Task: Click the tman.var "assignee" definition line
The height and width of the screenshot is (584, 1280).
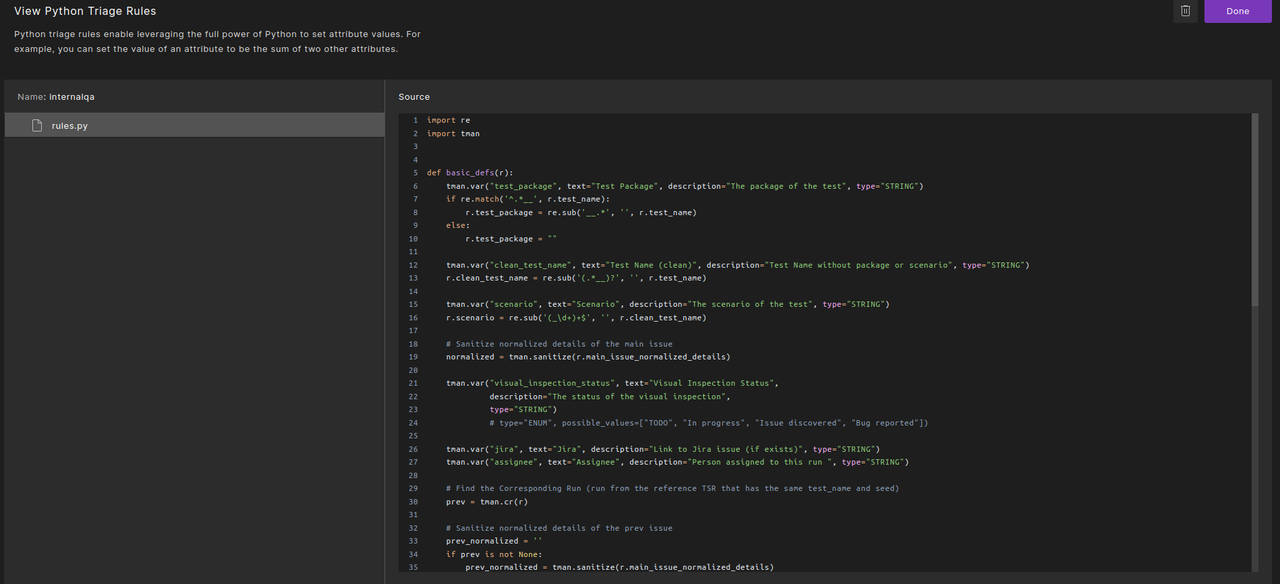Action: 676,462
